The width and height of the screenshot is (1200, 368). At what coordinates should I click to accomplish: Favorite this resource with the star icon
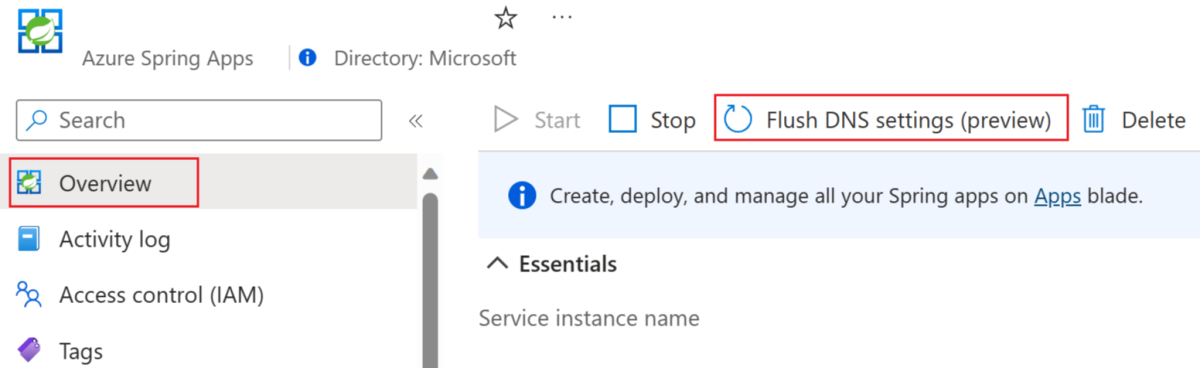click(x=506, y=18)
